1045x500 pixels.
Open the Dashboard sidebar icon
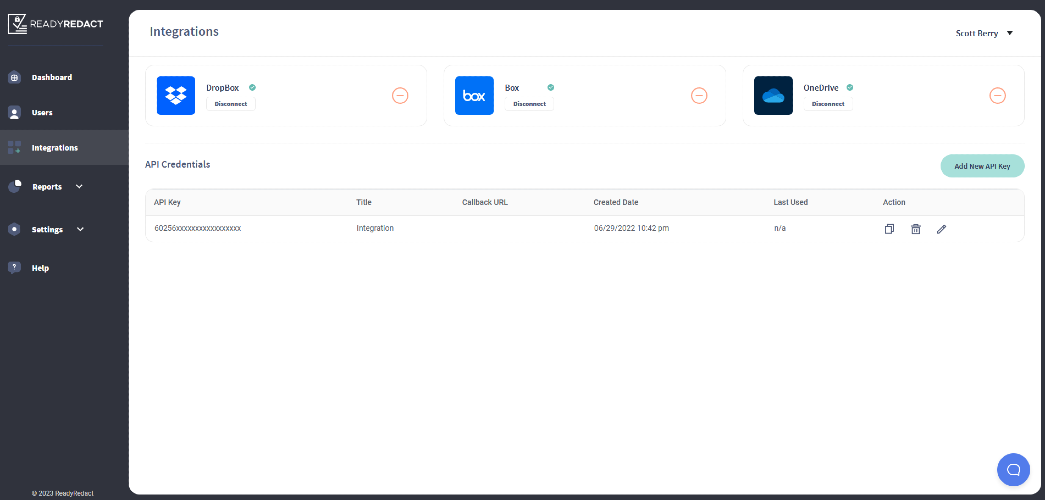click(14, 77)
